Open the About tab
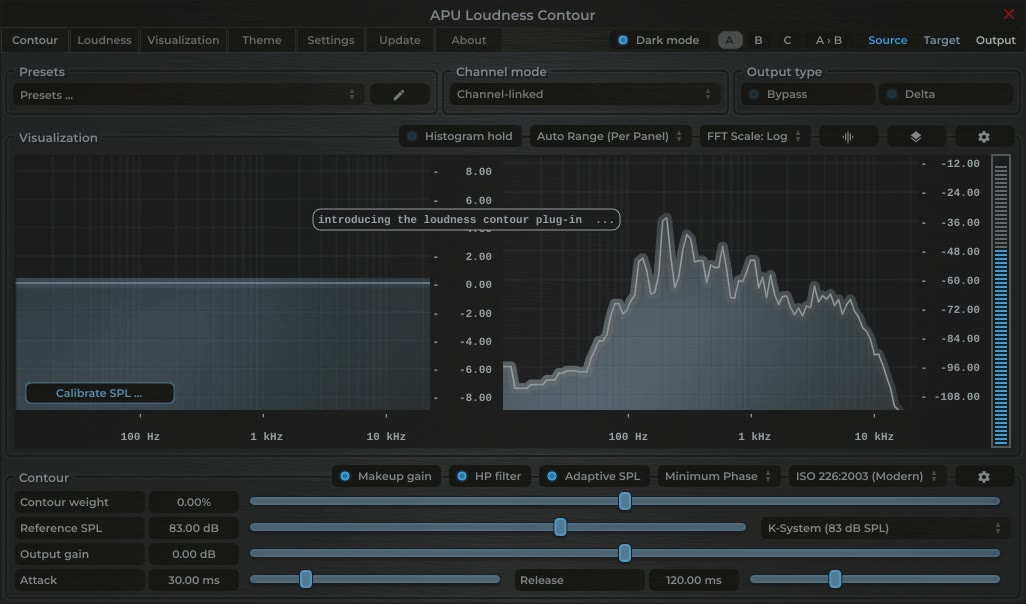The image size is (1026, 604). click(467, 40)
